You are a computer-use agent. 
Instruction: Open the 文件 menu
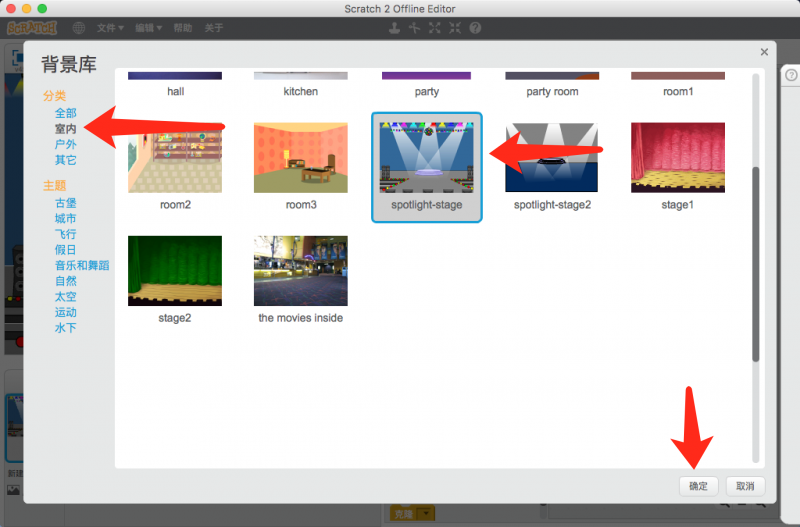click(x=110, y=28)
